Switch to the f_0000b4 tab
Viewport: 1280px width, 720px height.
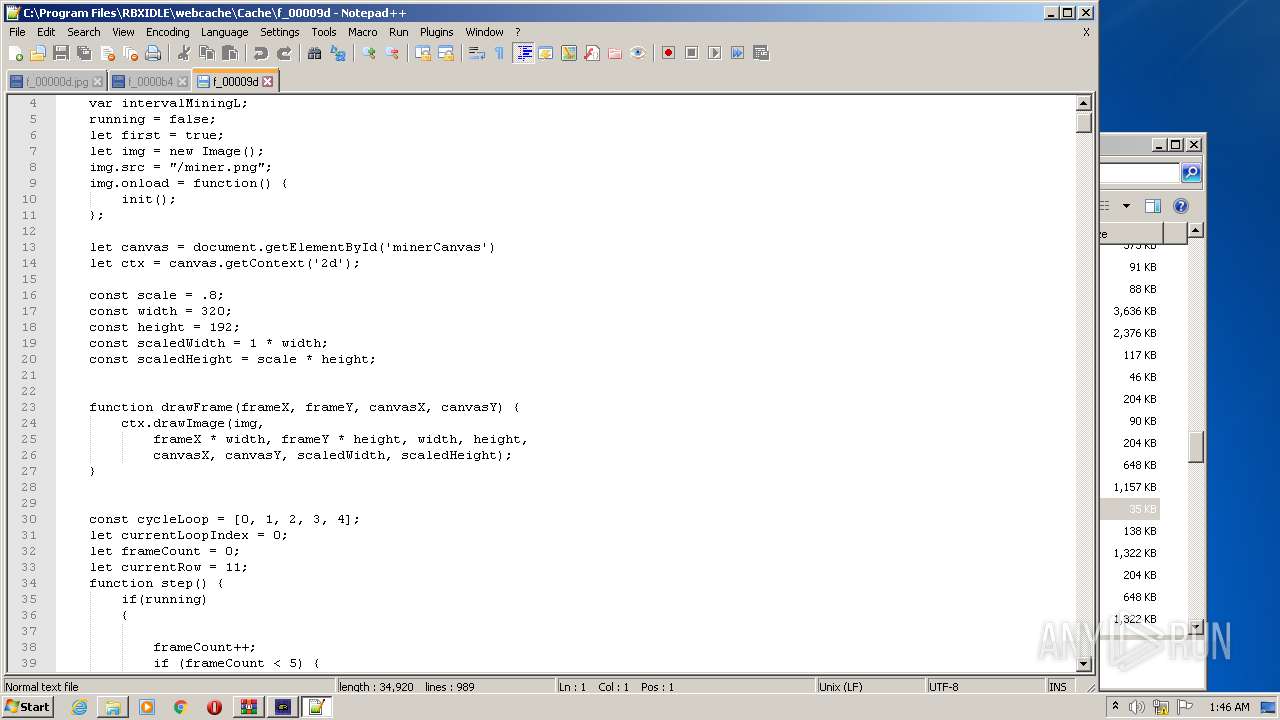tap(149, 82)
